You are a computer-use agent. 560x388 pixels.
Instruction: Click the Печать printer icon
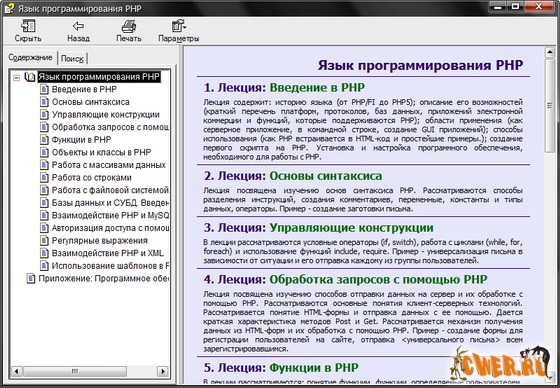pyautogui.click(x=129, y=26)
